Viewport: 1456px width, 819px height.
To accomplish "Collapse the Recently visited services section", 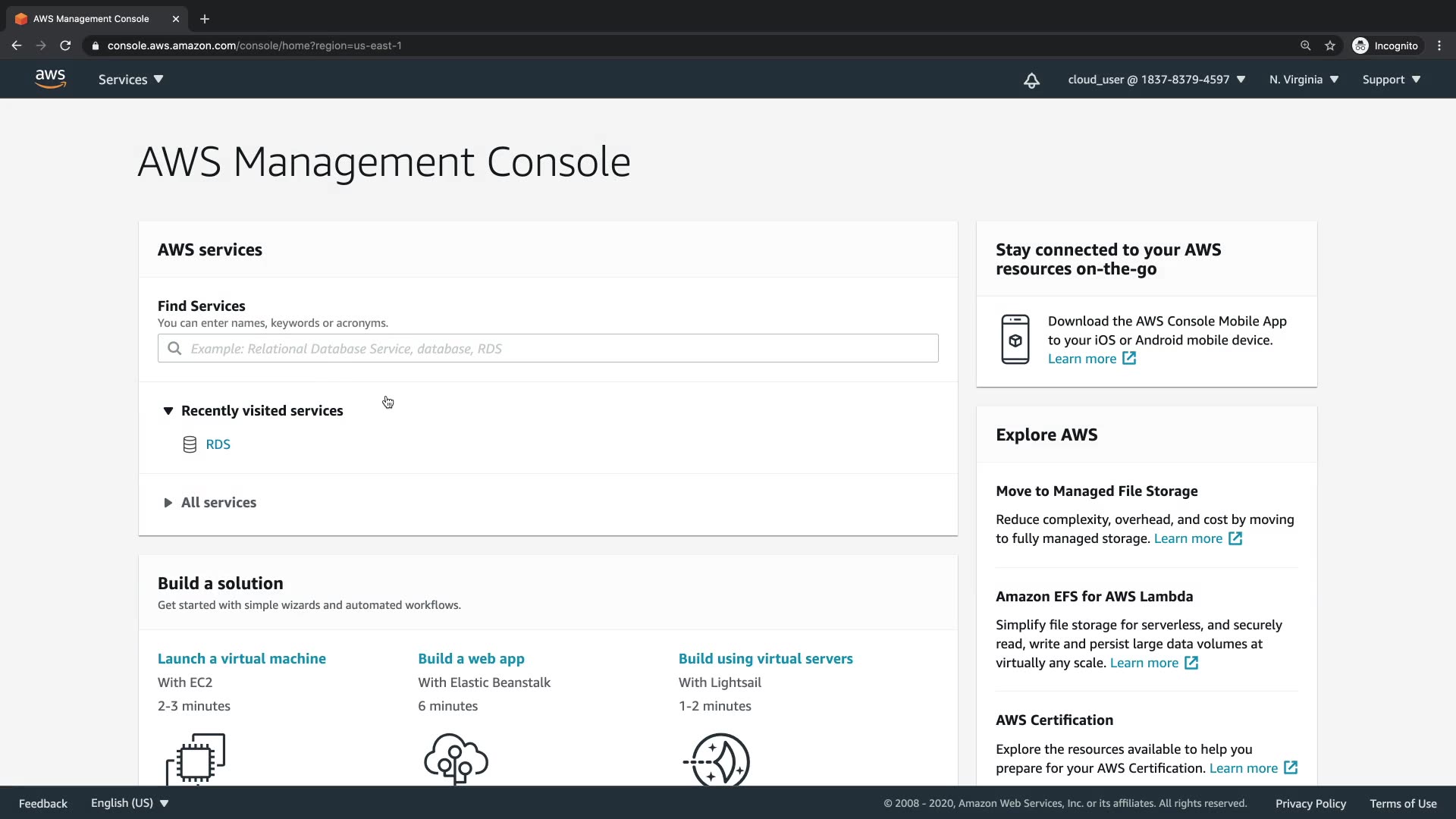I will pos(168,411).
